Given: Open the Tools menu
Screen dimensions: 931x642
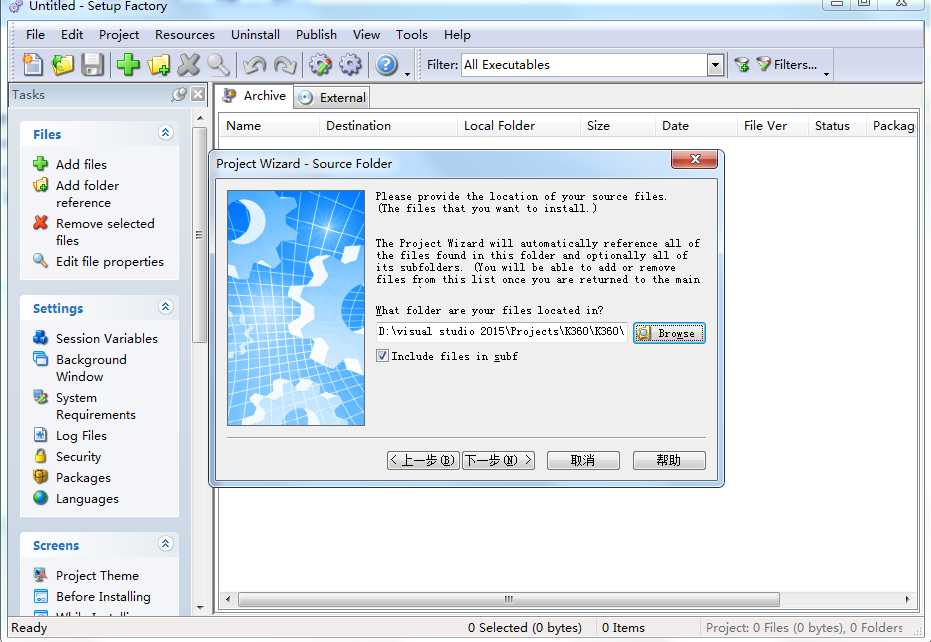Looking at the screenshot, I should [411, 34].
